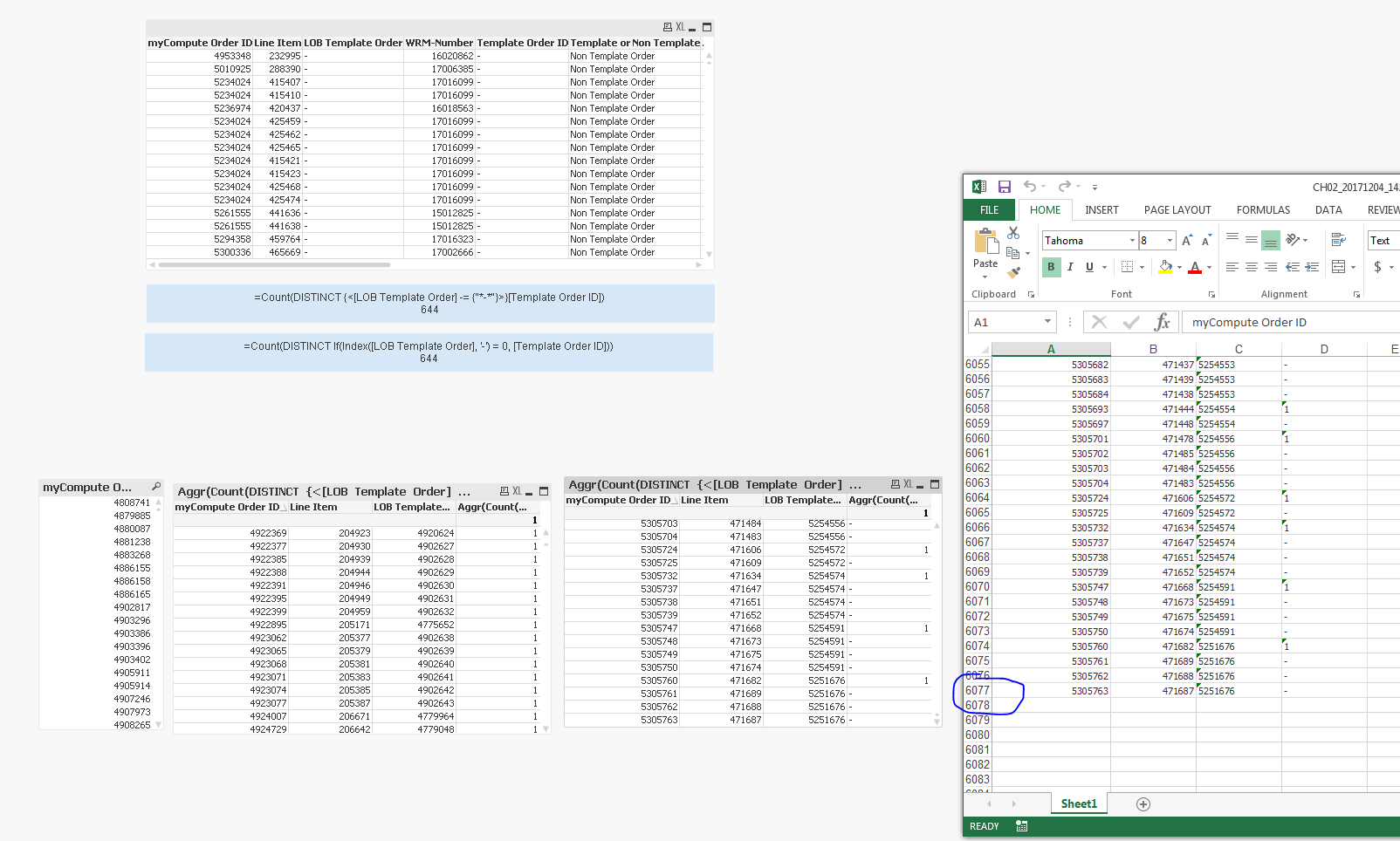
Task: Open the FILE menu tab
Action: click(989, 210)
